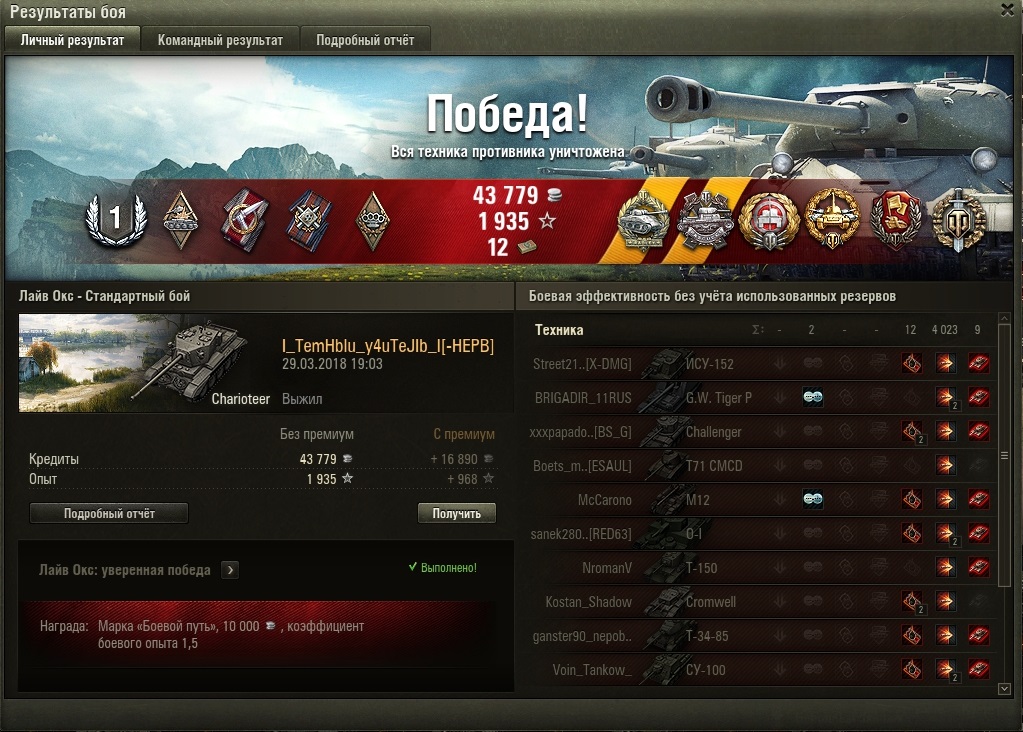Click the Получить premium button
1023x732 pixels.
[457, 513]
